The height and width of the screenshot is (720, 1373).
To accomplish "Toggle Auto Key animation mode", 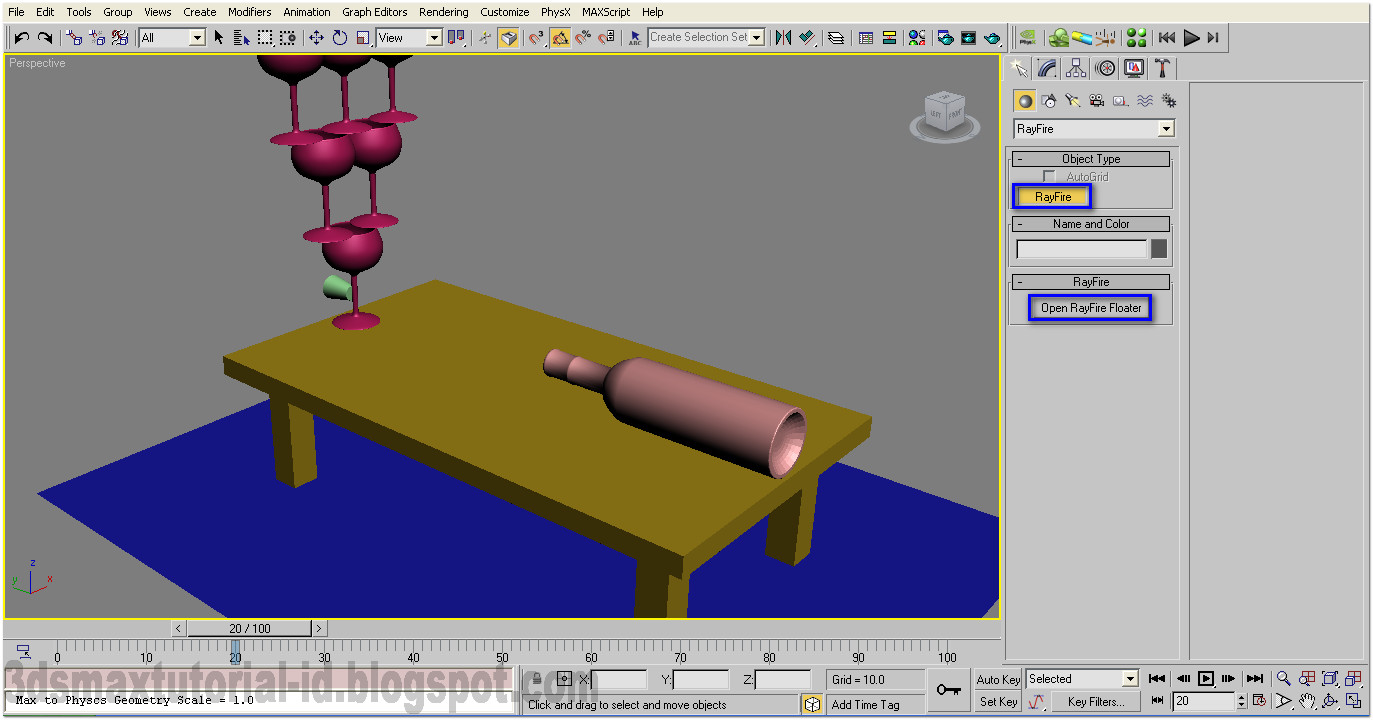I will pyautogui.click(x=997, y=679).
